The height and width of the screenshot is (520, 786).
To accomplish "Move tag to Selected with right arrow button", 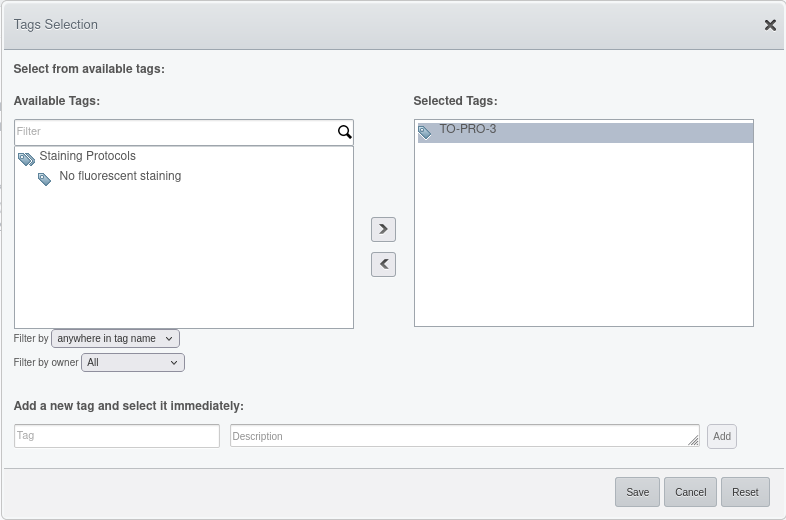I will tap(383, 229).
